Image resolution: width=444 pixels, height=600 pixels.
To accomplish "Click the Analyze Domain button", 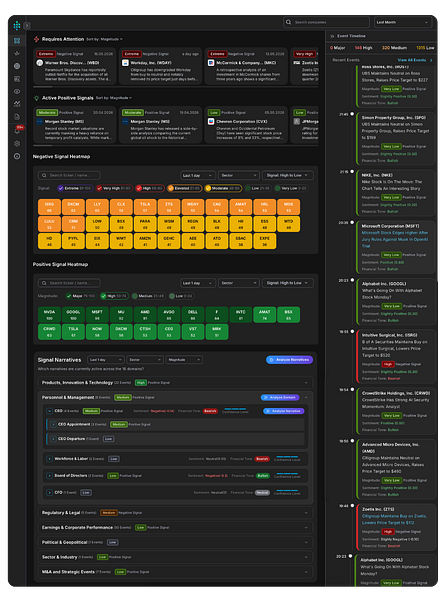I will pos(280,398).
